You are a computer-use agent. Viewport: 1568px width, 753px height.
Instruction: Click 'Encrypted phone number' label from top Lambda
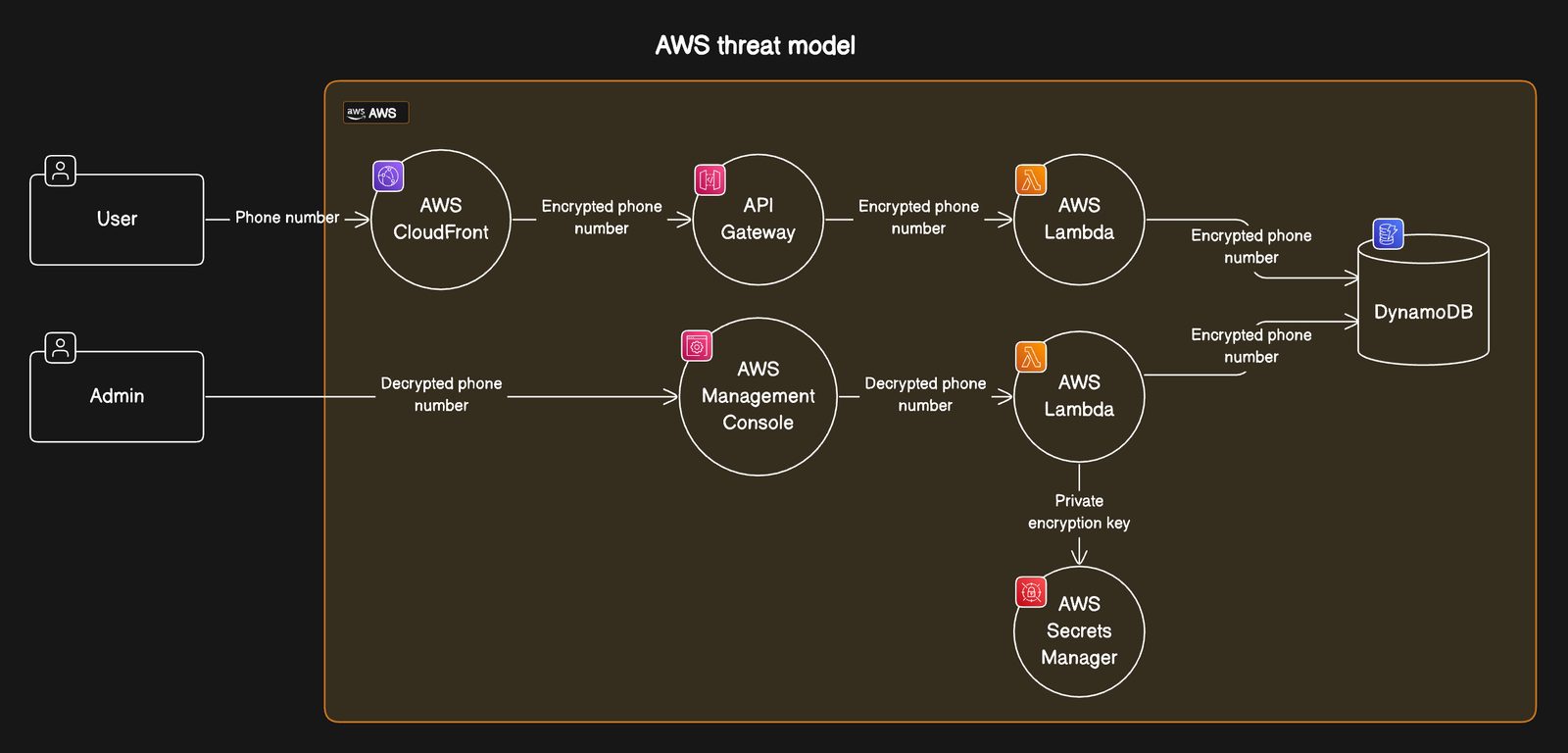[1251, 247]
